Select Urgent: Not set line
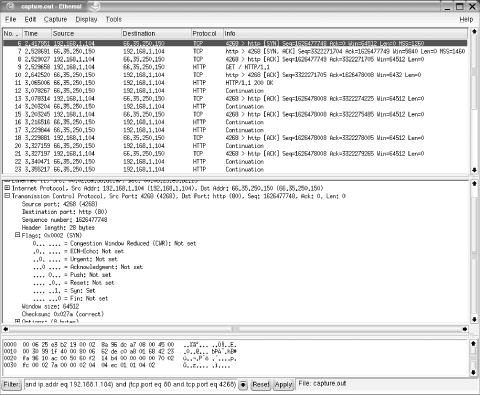The height and width of the screenshot is (395, 481). 75,259
